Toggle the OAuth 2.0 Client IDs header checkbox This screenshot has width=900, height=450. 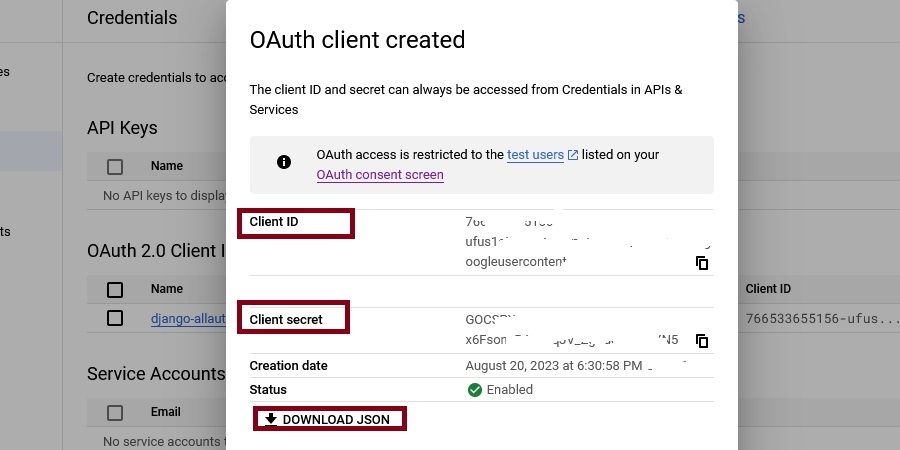click(x=115, y=289)
